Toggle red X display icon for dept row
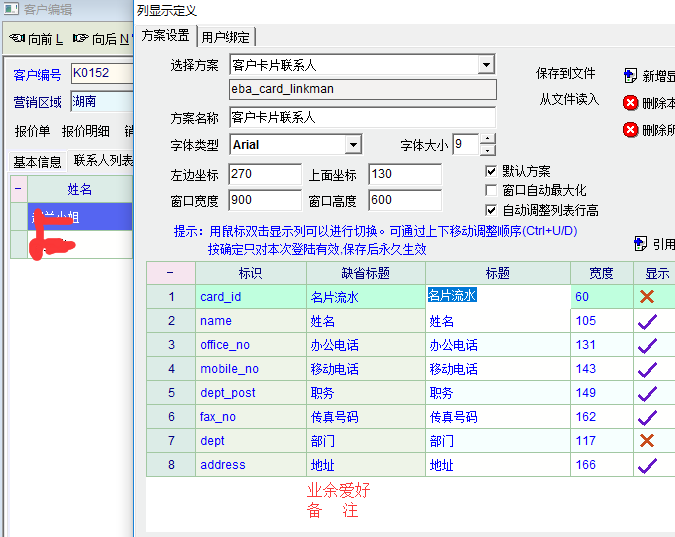This screenshot has width=675, height=537. click(x=647, y=441)
